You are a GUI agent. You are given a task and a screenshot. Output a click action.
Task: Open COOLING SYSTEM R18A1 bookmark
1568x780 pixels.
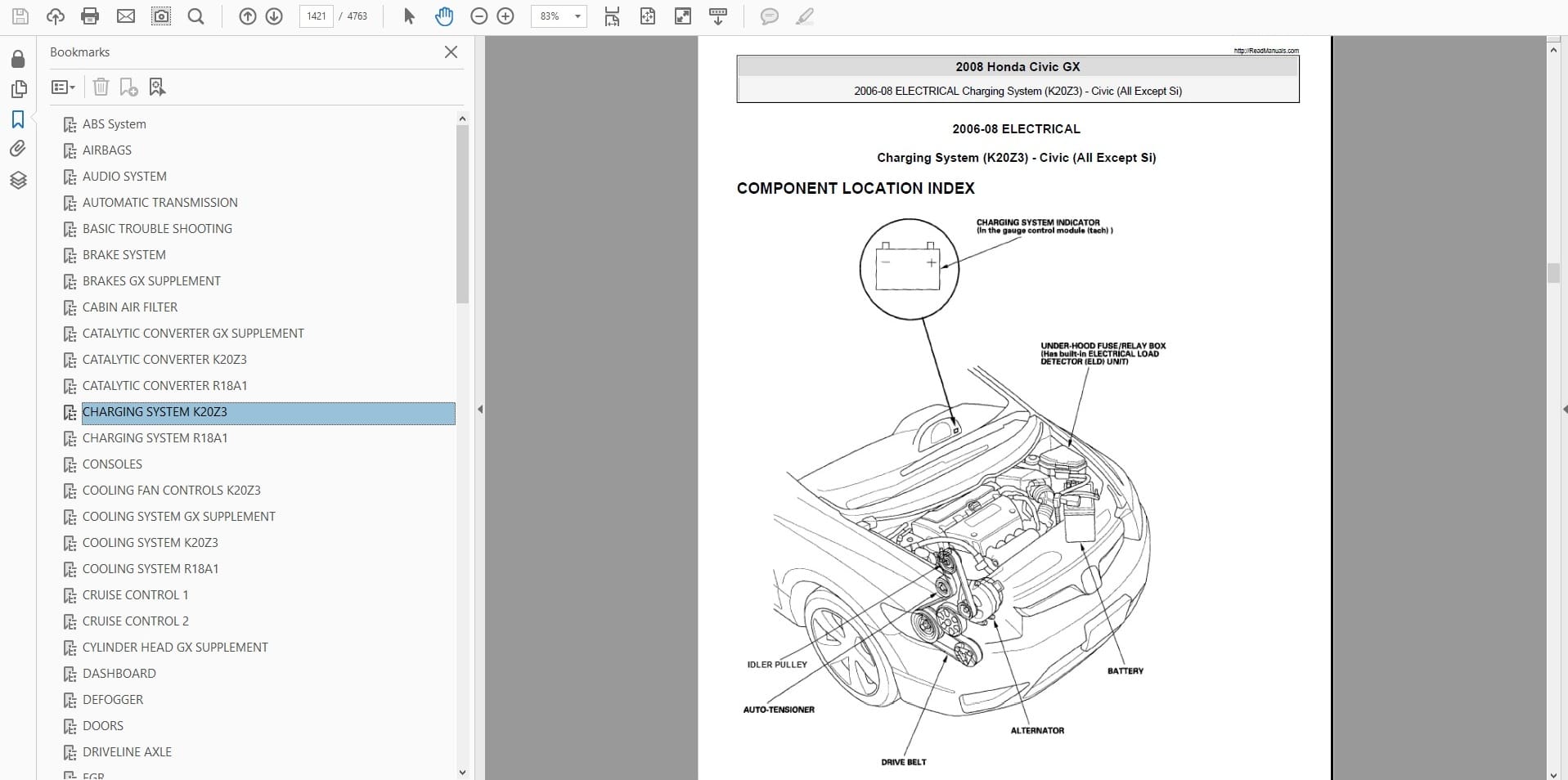(x=151, y=569)
